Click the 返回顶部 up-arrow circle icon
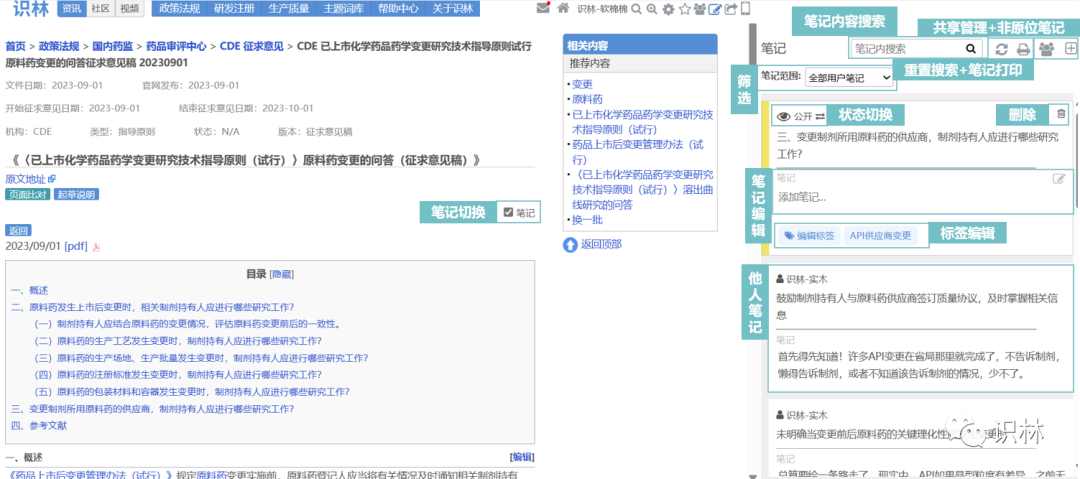This screenshot has width=1080, height=479. point(570,244)
